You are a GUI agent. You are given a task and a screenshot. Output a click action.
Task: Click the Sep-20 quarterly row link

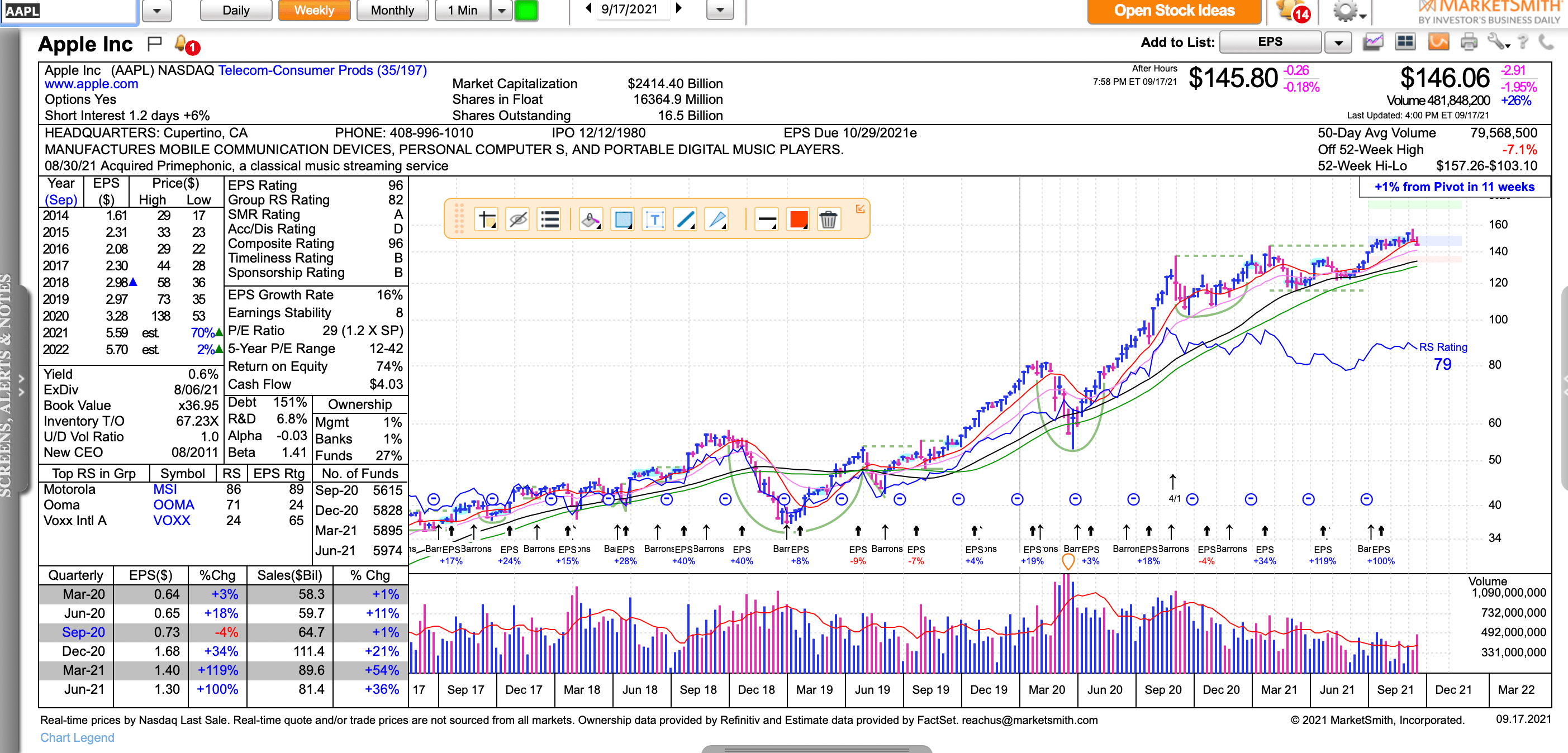click(83, 632)
